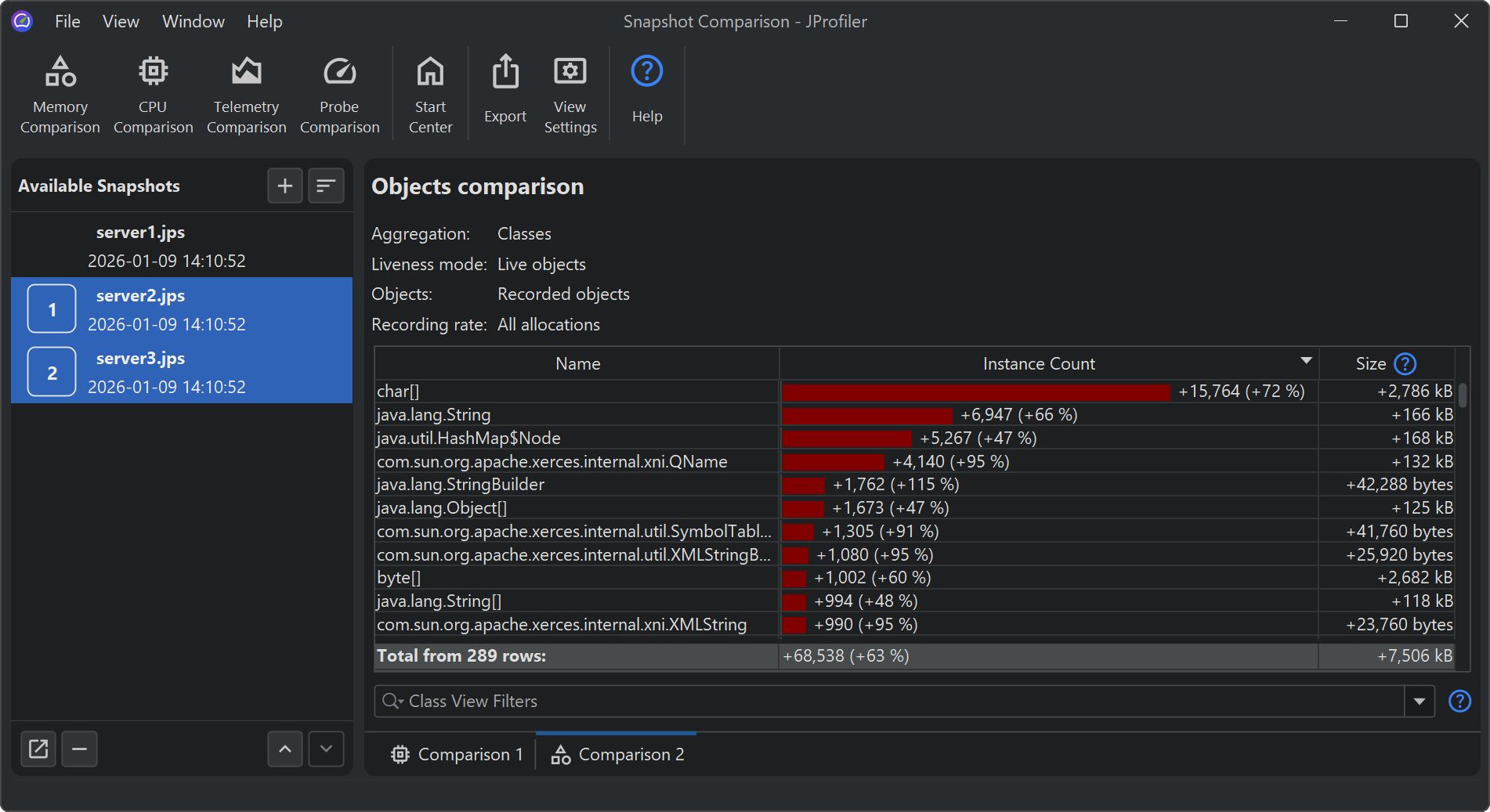Click the plus icon to add a snapshot
Viewport: 1490px width, 812px height.
pyautogui.click(x=285, y=186)
